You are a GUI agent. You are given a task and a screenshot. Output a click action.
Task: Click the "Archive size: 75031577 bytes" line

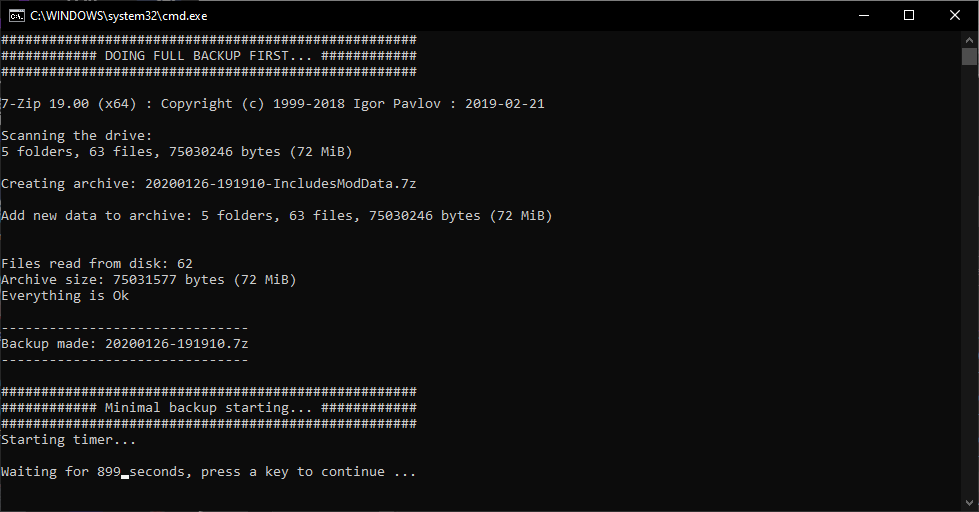(x=149, y=280)
